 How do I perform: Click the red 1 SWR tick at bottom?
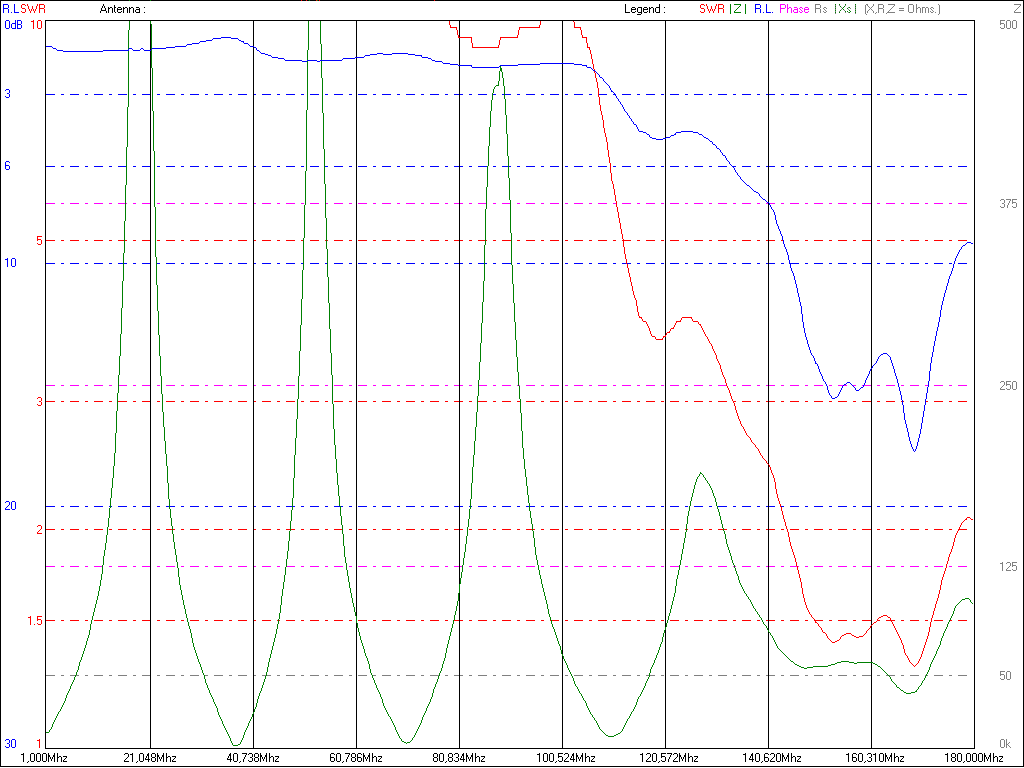(39, 744)
